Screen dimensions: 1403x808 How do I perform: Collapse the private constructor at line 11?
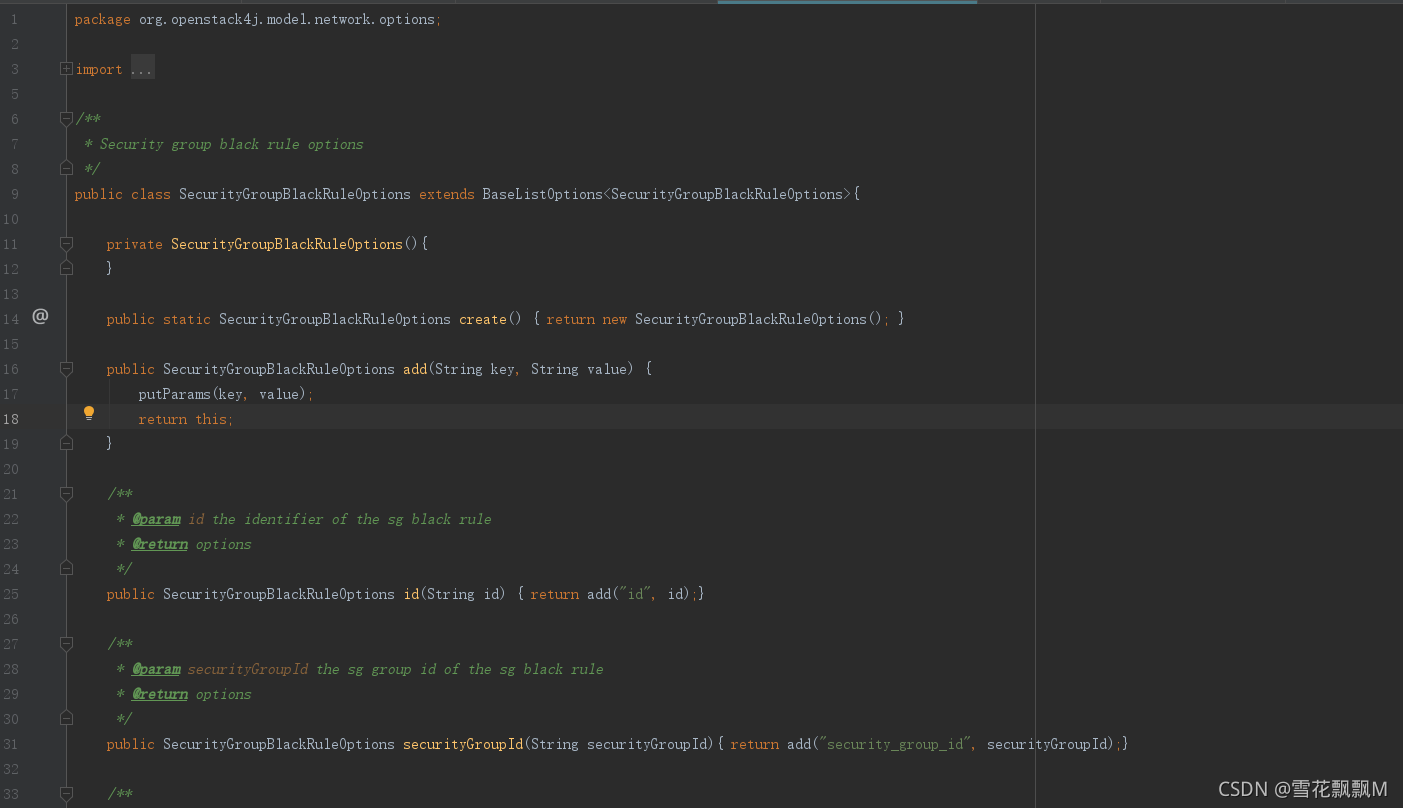66,244
